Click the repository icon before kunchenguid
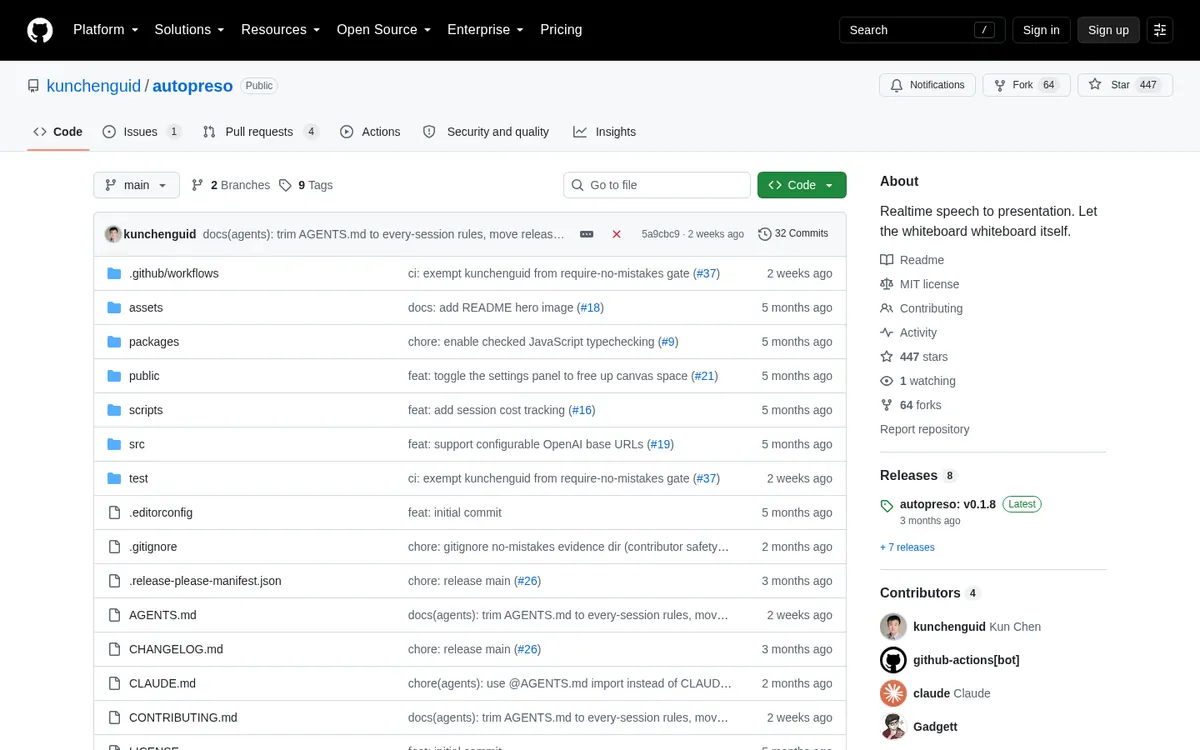 pos(34,86)
